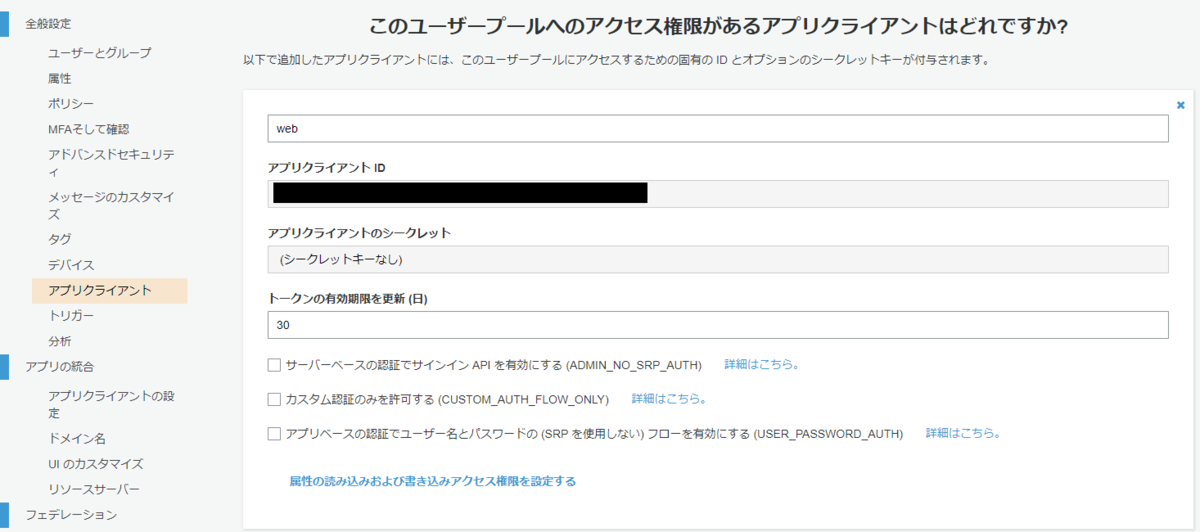This screenshot has height=532, width=1200.
Task: Navigate to MFAそして確認
Action: (x=88, y=129)
